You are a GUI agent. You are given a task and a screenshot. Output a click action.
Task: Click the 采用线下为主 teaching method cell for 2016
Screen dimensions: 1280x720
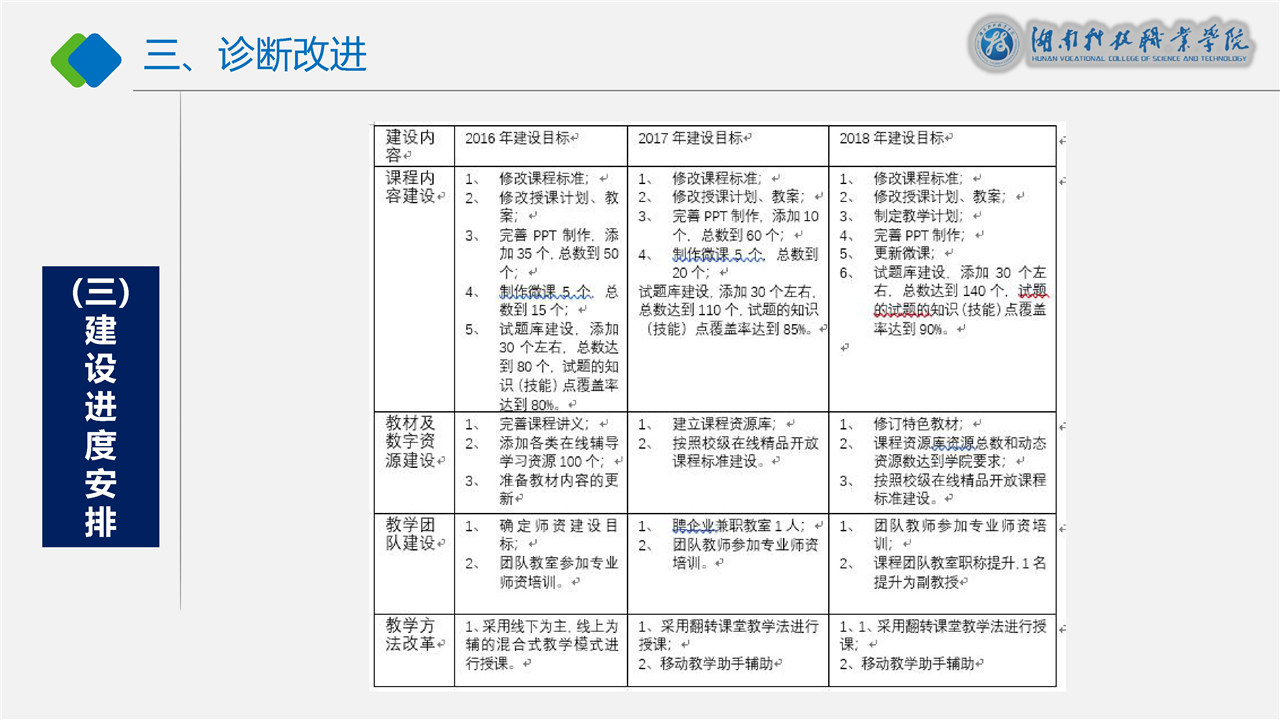tap(541, 644)
